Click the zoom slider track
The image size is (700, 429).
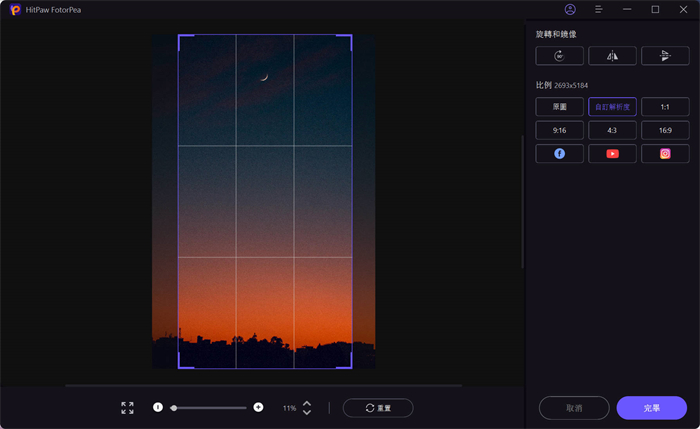tap(210, 408)
